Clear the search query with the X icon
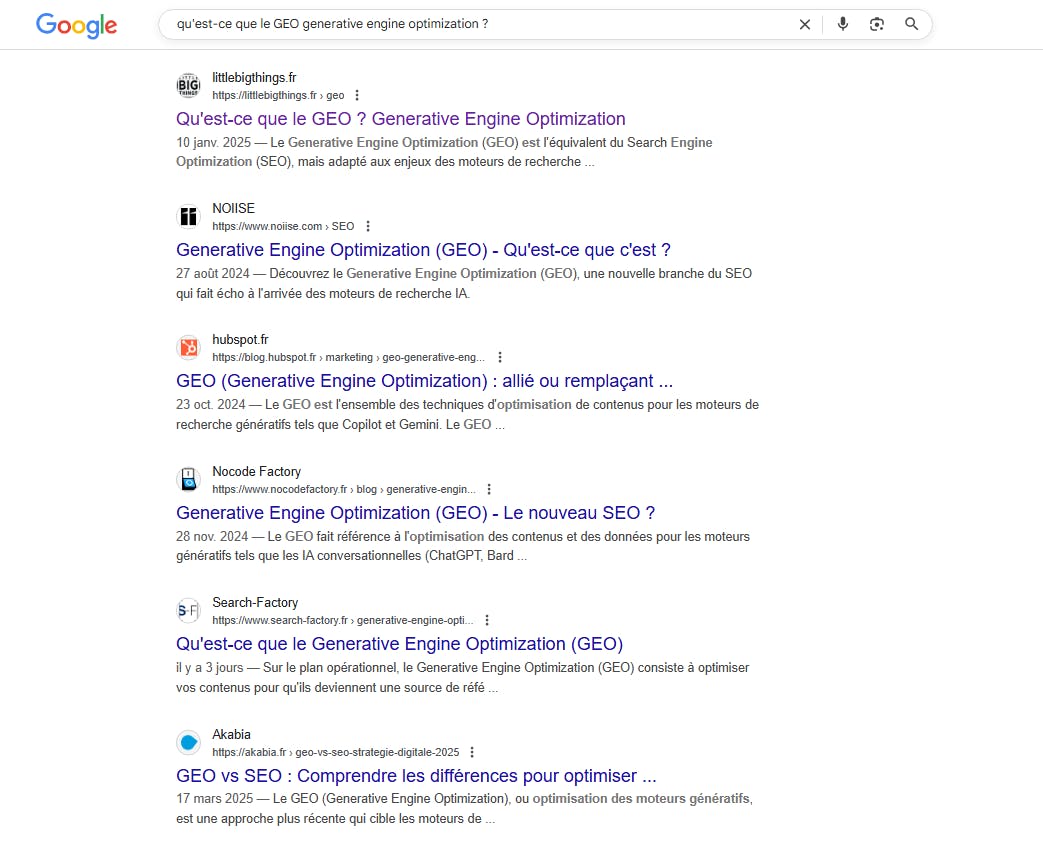Image resolution: width=1043 pixels, height=858 pixels. (x=805, y=25)
